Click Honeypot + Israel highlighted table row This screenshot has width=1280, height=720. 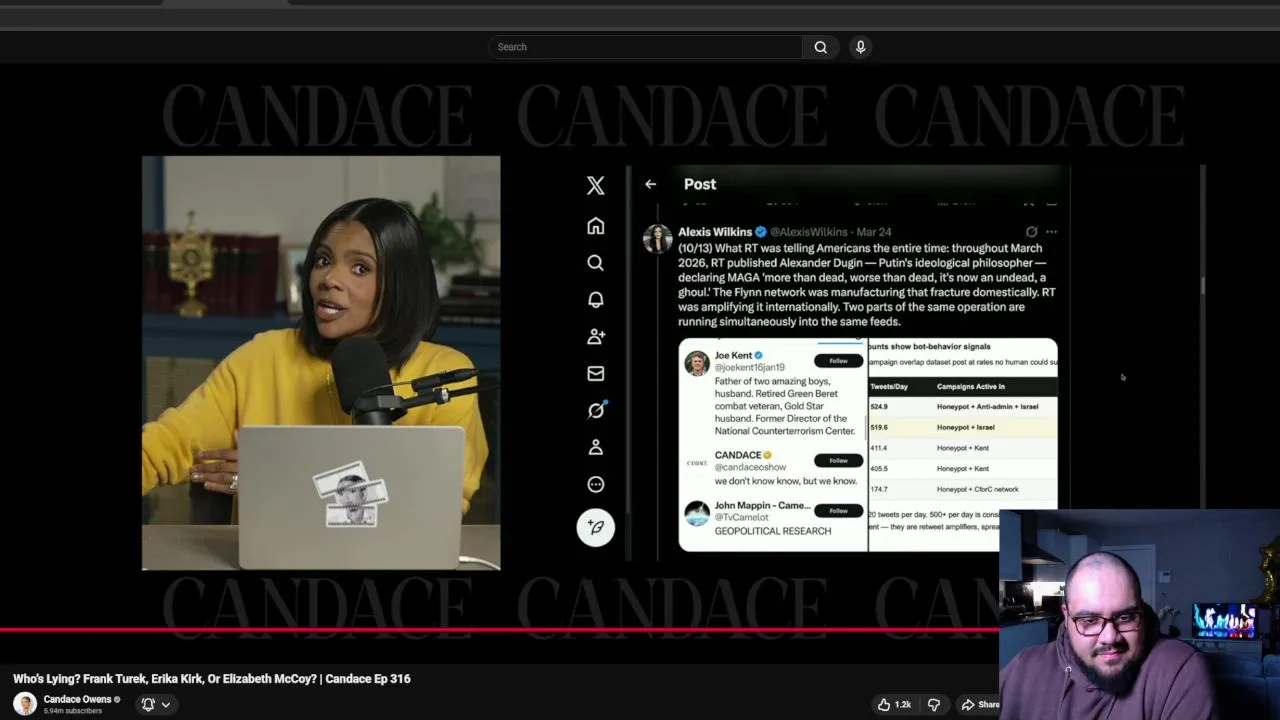coord(962,427)
